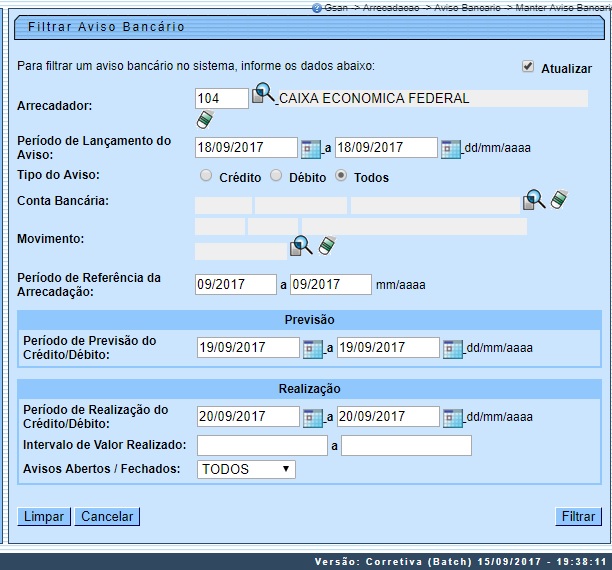612x570 pixels.
Task: Uncheck the Atualizar checkbox
Action: coord(527,67)
